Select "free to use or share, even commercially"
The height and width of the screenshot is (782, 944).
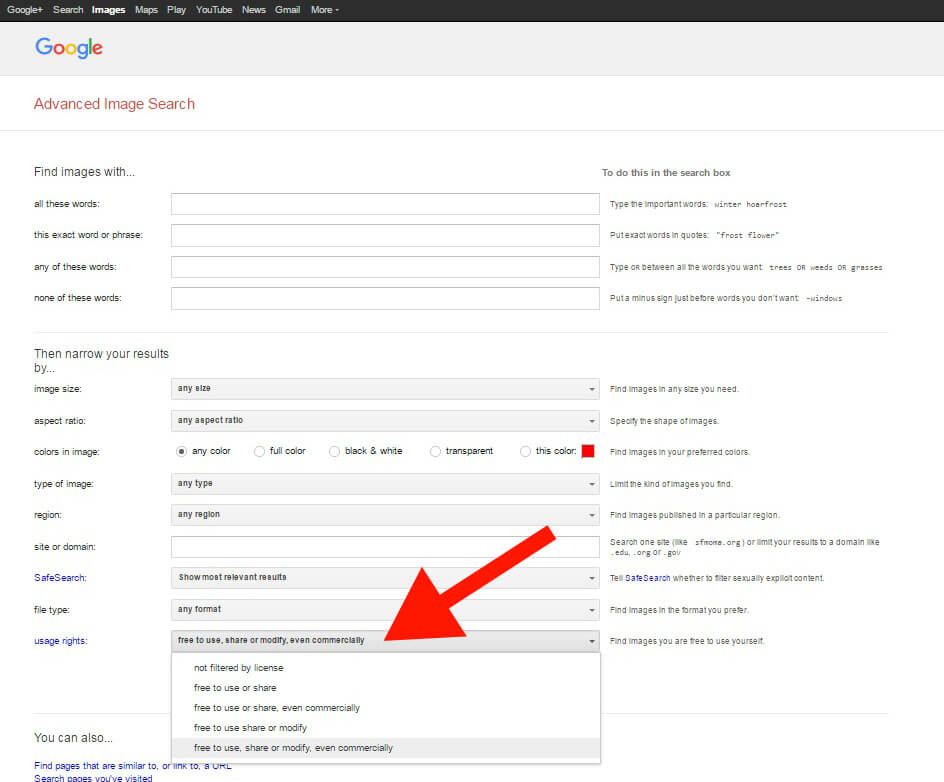[x=386, y=708]
